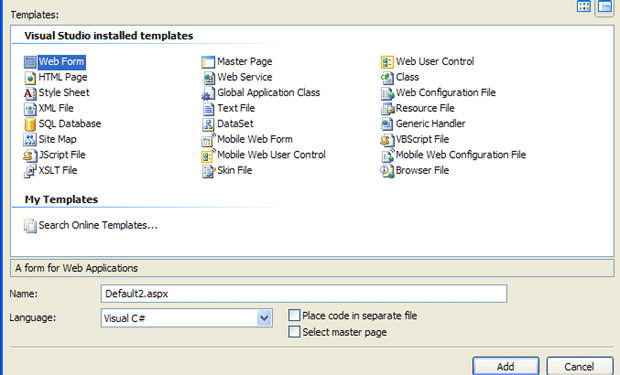
Task: Select the Mobile Web Form icon
Action: tap(208, 140)
